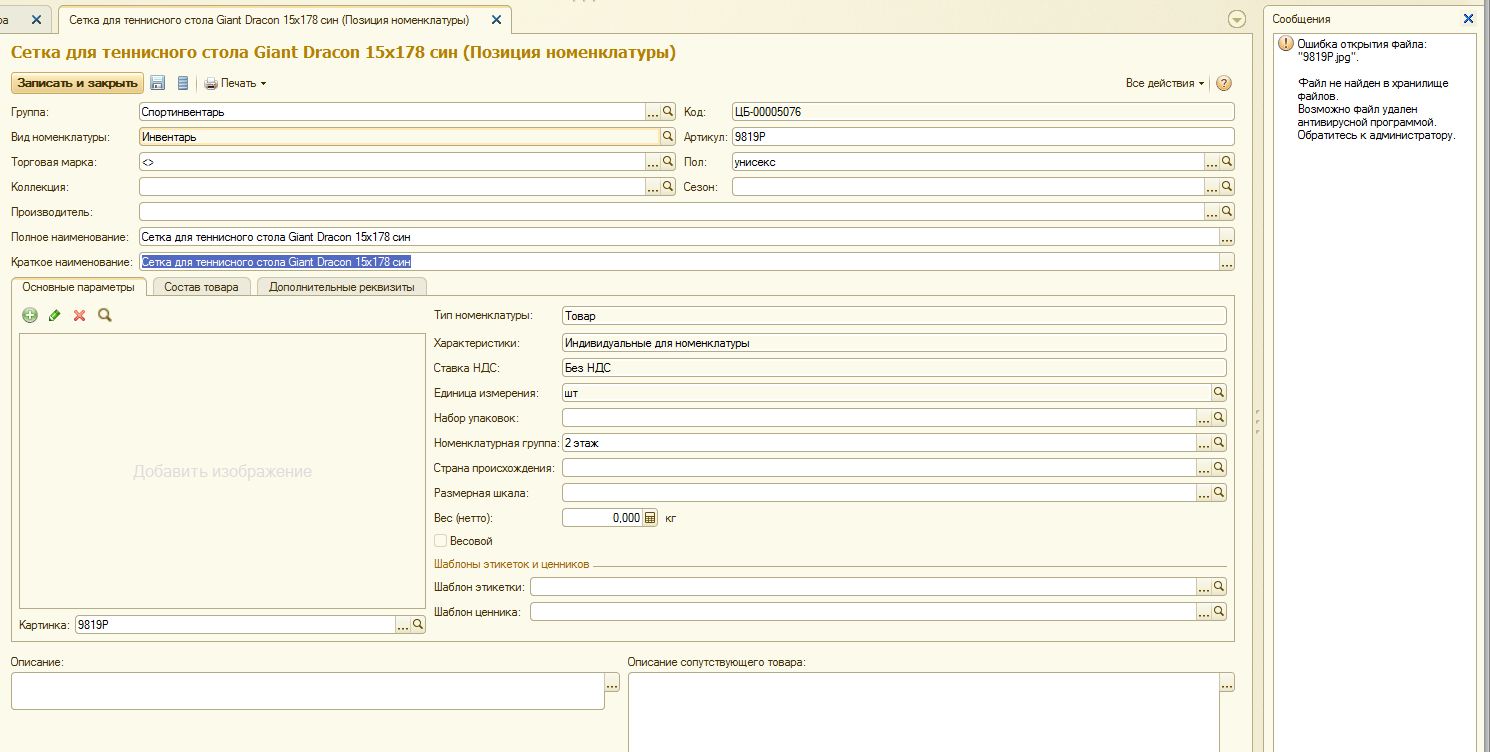Click green plus to add image

click(30, 315)
